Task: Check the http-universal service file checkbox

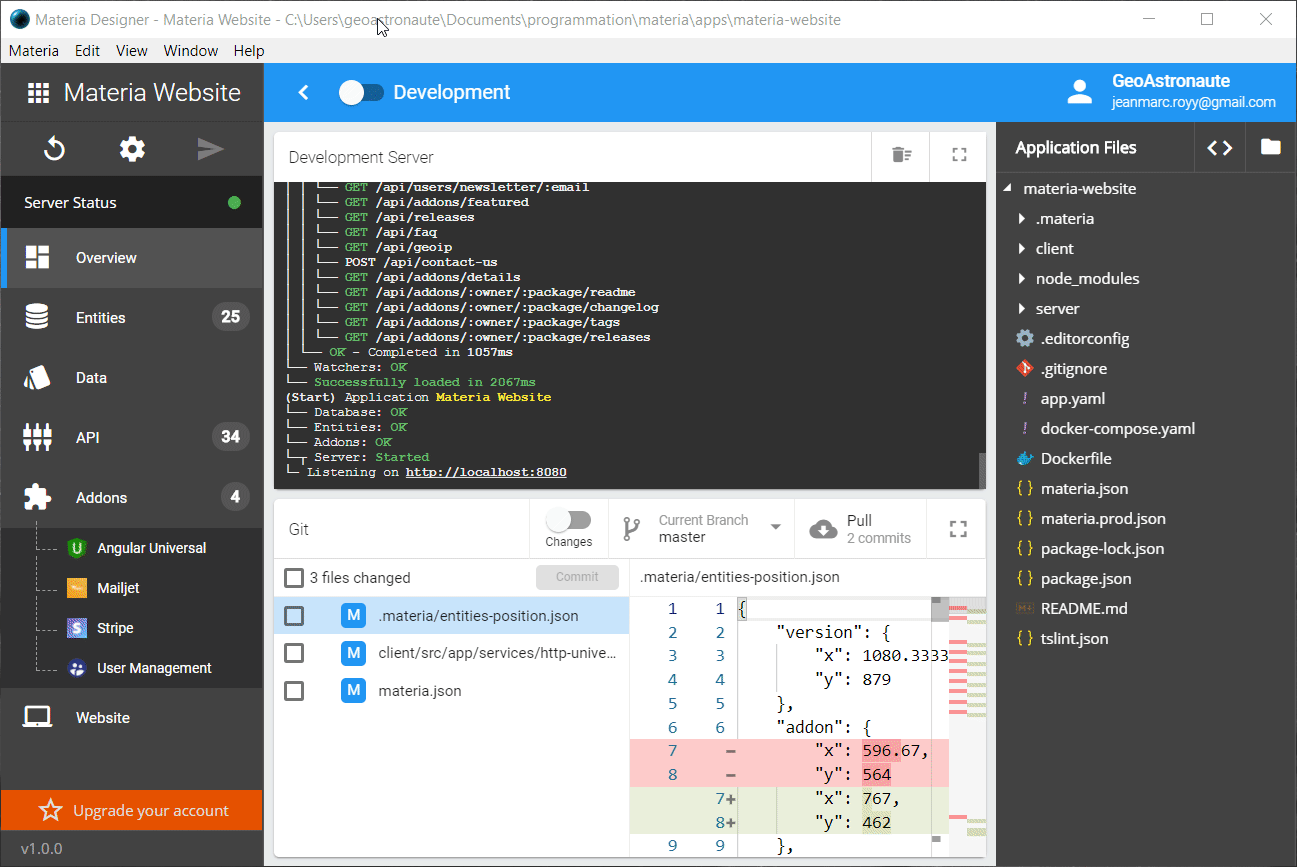Action: pyautogui.click(x=294, y=654)
